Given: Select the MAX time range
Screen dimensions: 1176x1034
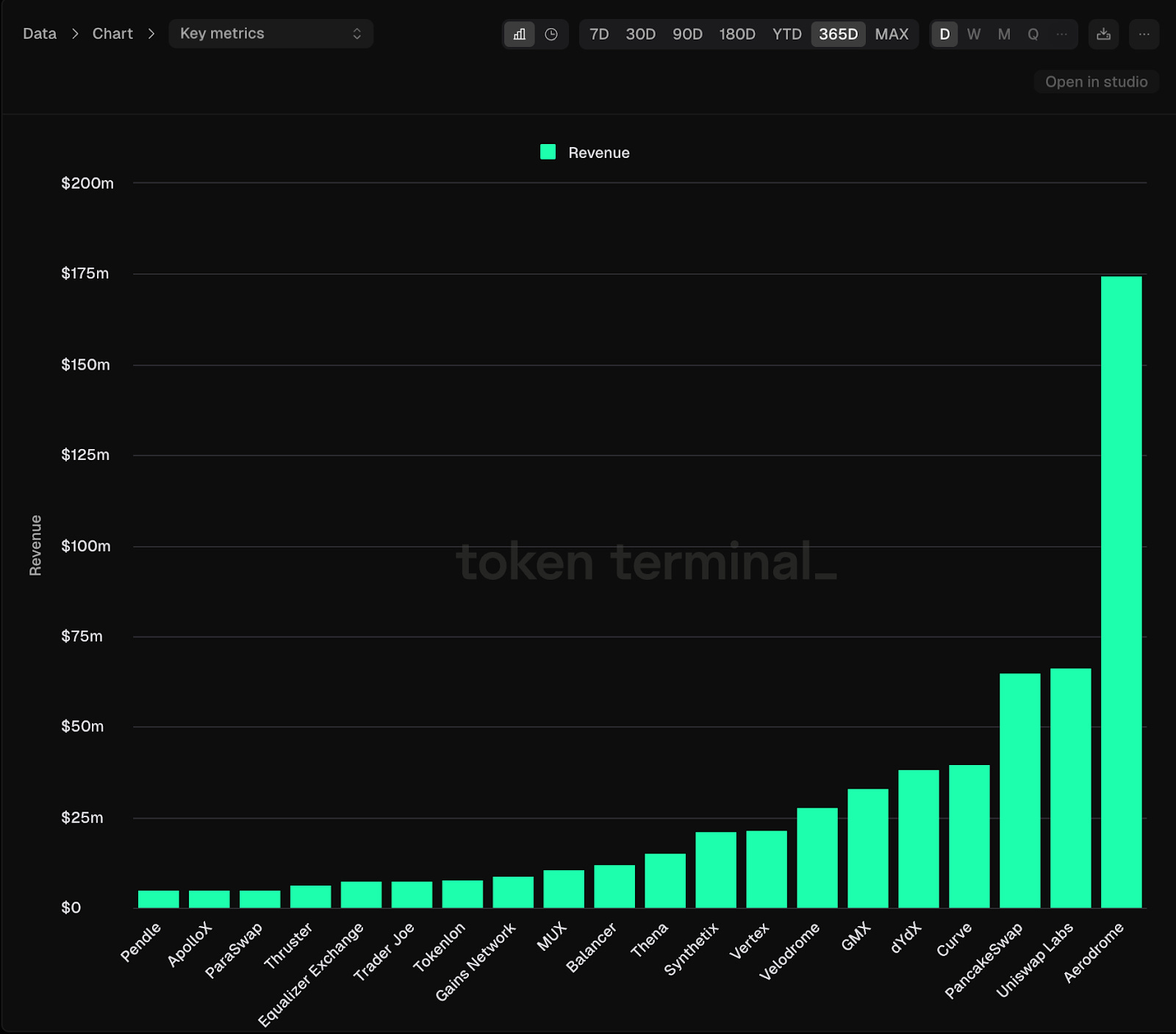Looking at the screenshot, I should 892,35.
